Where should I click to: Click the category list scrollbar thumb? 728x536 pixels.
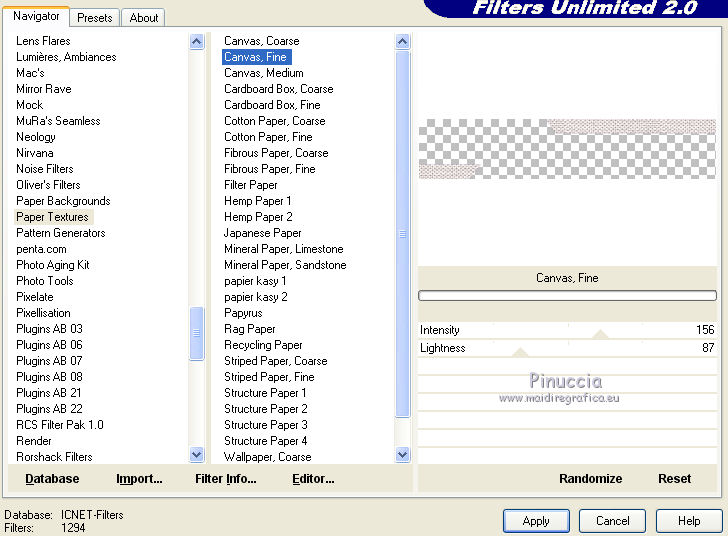(x=197, y=333)
